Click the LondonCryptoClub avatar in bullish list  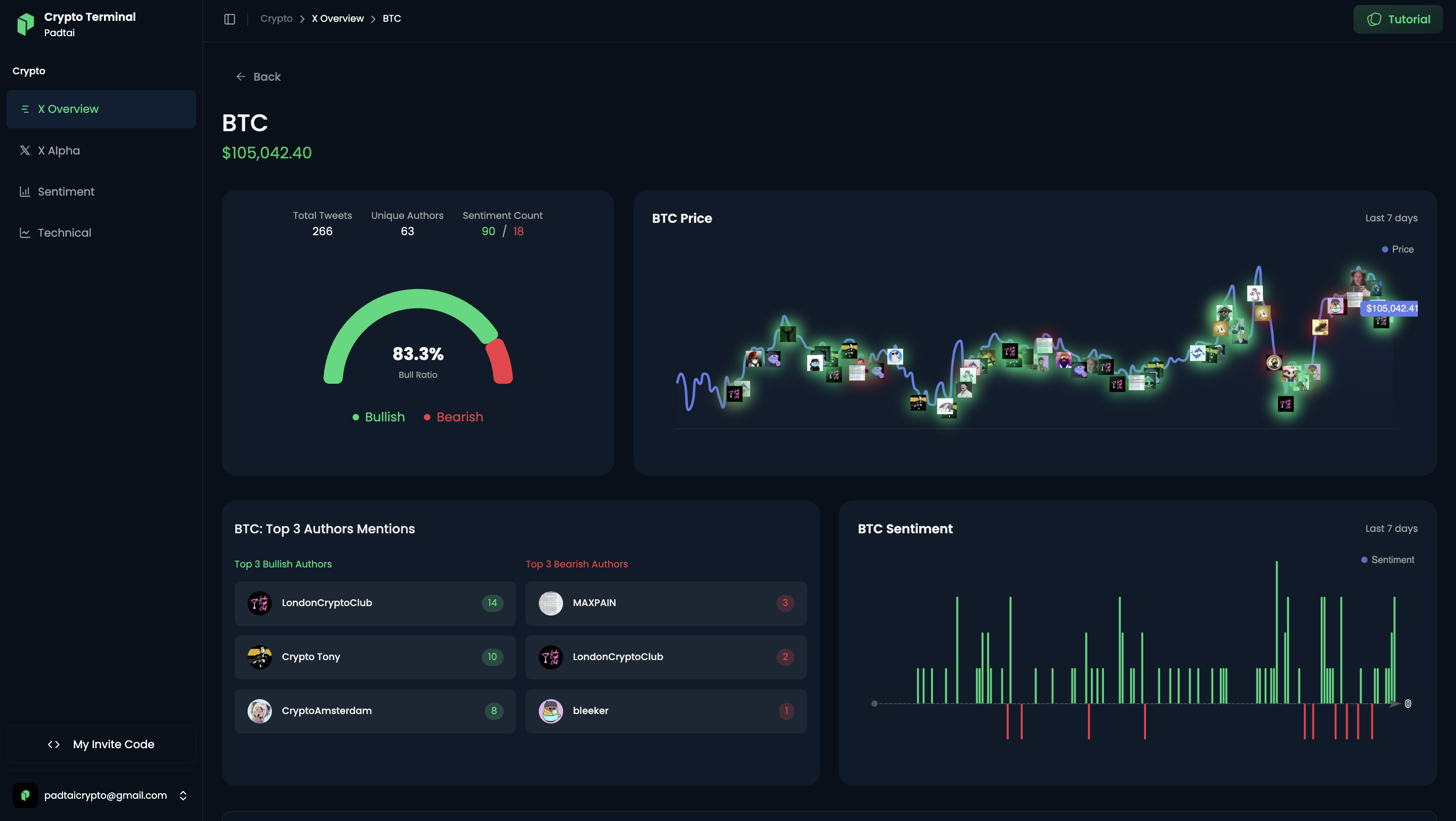coord(260,603)
